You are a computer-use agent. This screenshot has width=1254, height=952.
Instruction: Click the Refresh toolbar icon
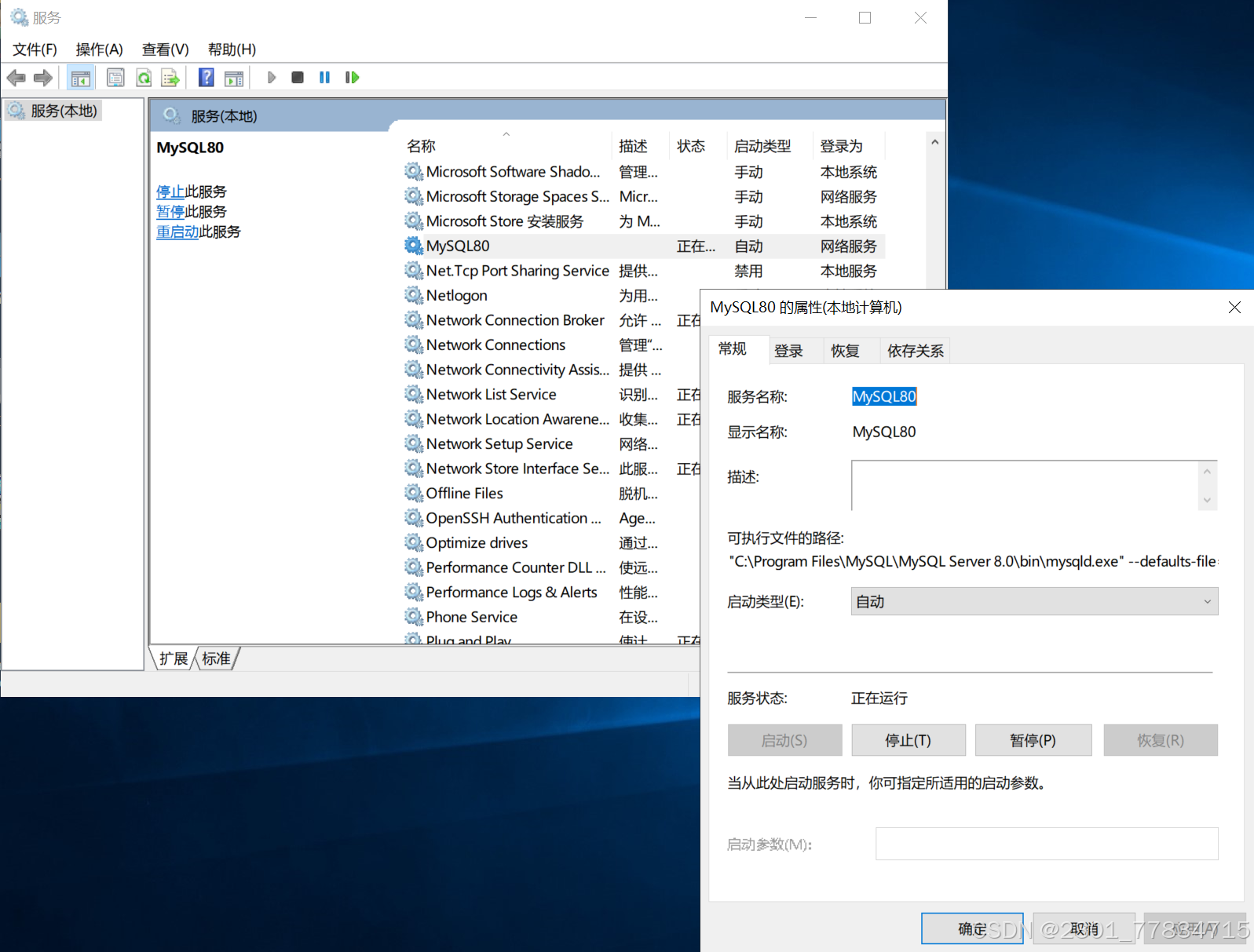pos(144,78)
